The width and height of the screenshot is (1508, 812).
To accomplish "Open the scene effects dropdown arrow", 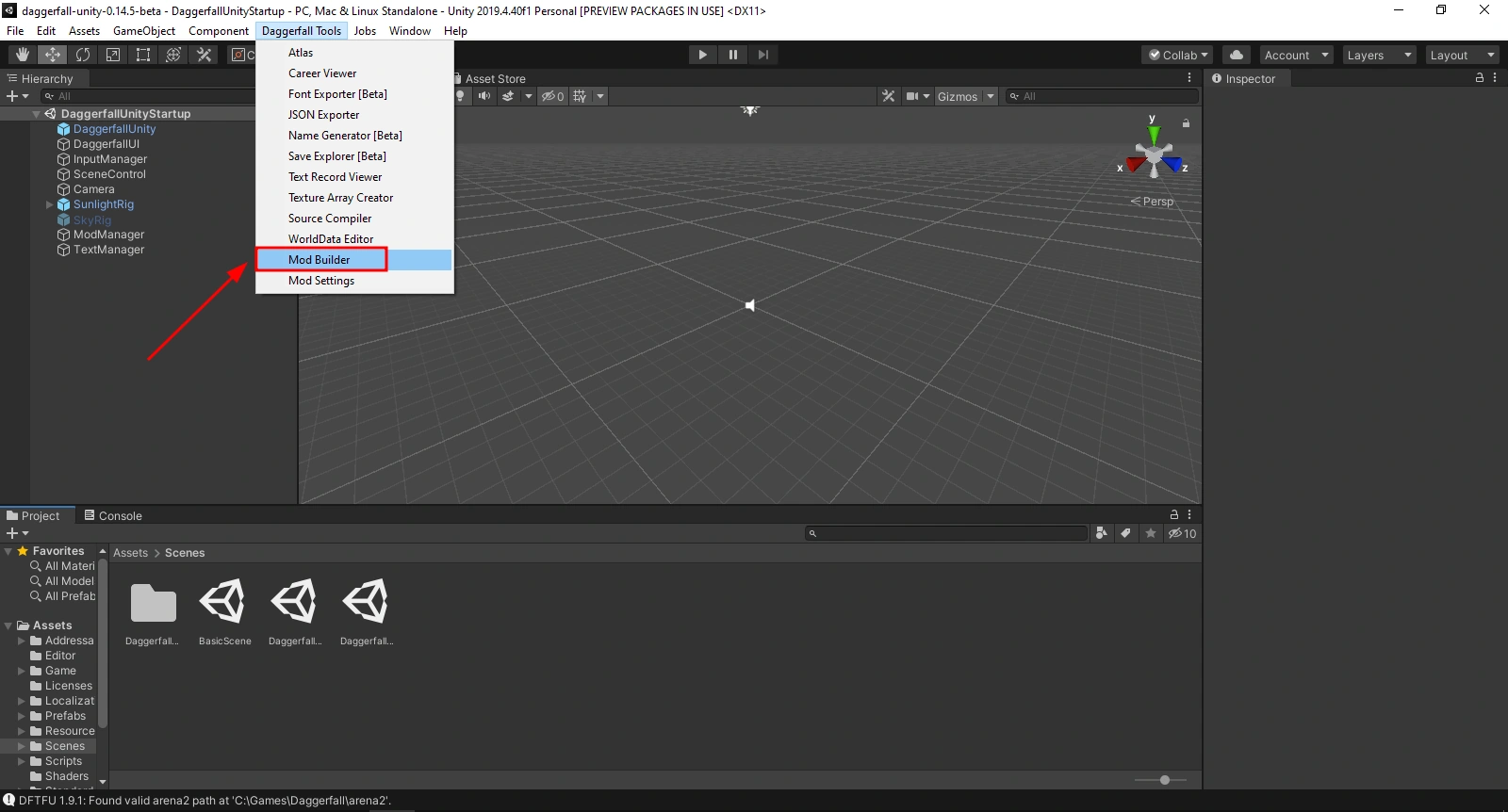I will [528, 96].
